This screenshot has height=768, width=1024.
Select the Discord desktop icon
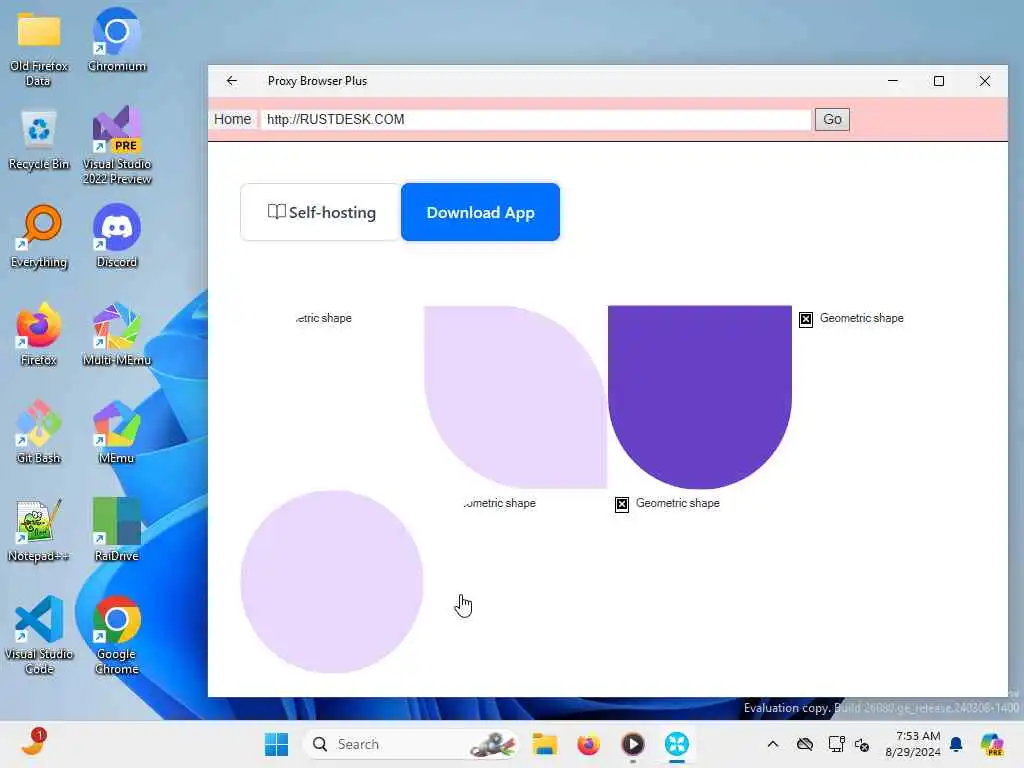pyautogui.click(x=117, y=236)
